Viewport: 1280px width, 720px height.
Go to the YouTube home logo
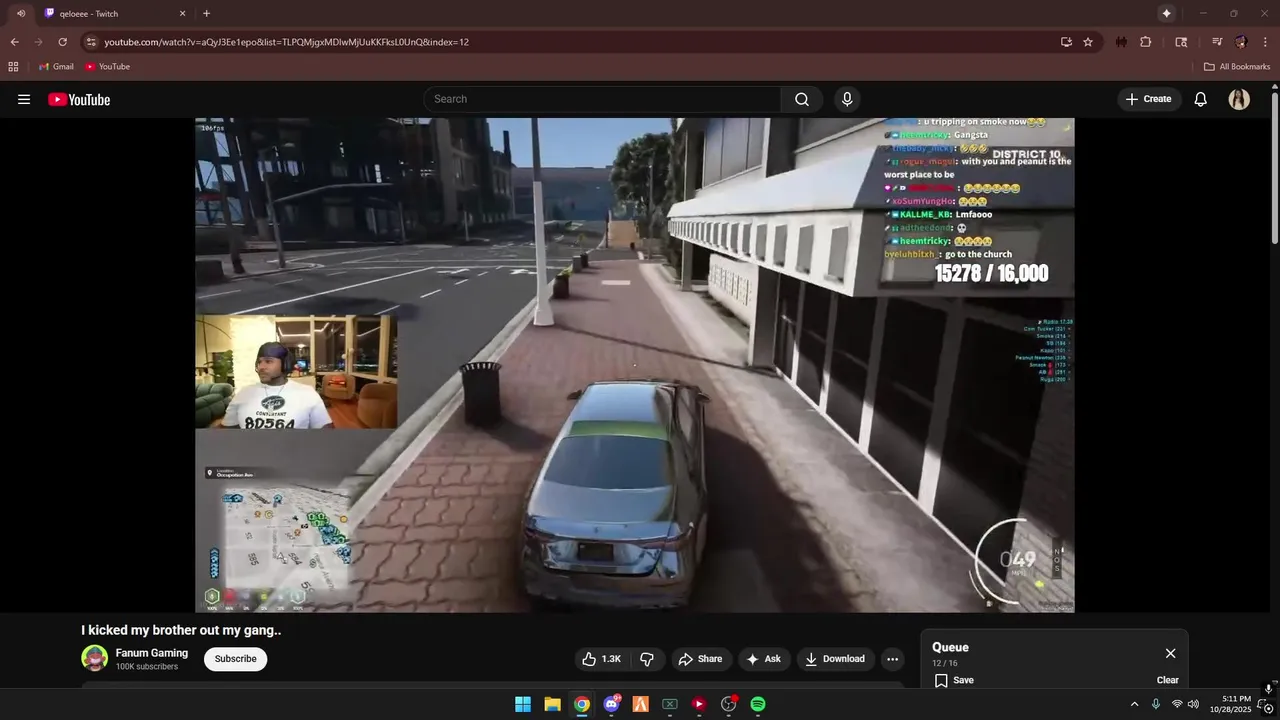79,99
